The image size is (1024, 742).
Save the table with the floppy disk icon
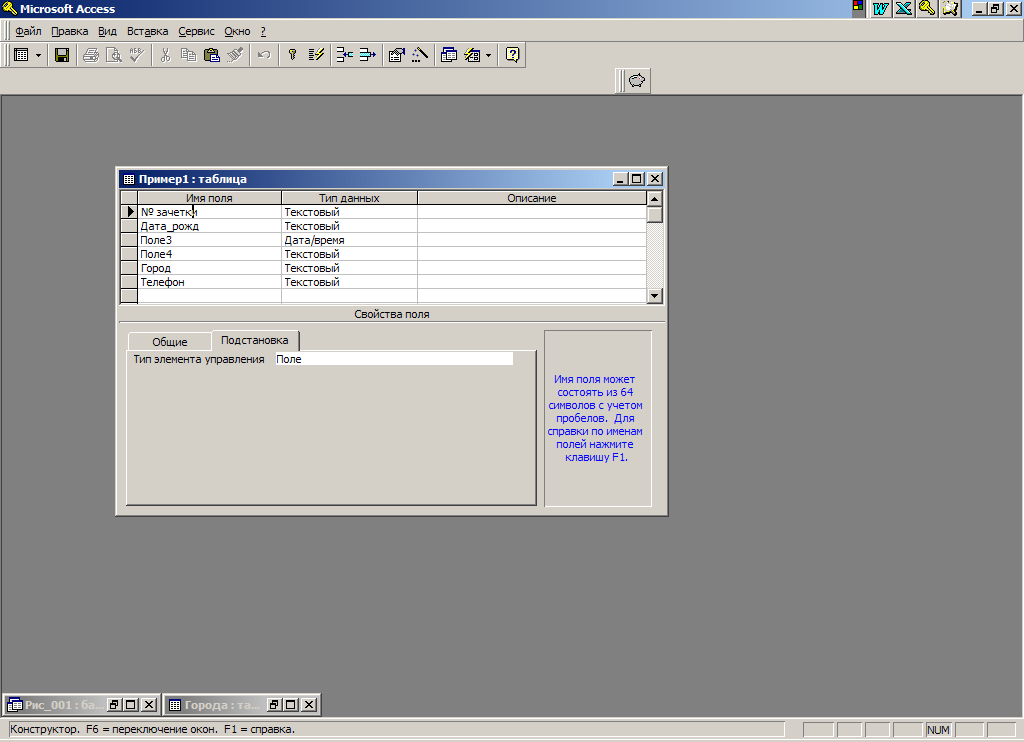62,55
